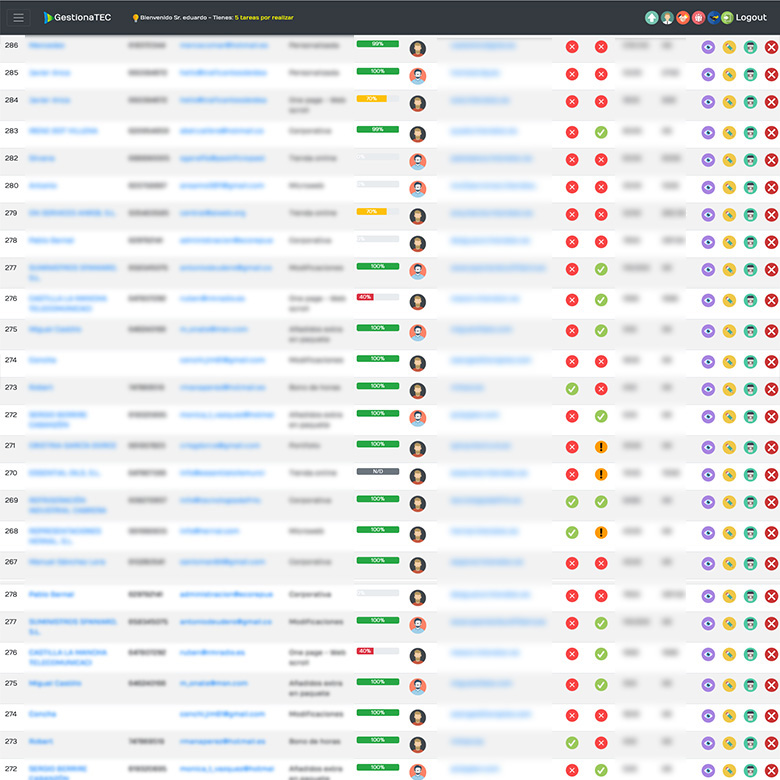780x780 pixels.
Task: Click the coffee cup icon on row 267
Action: 750,564
